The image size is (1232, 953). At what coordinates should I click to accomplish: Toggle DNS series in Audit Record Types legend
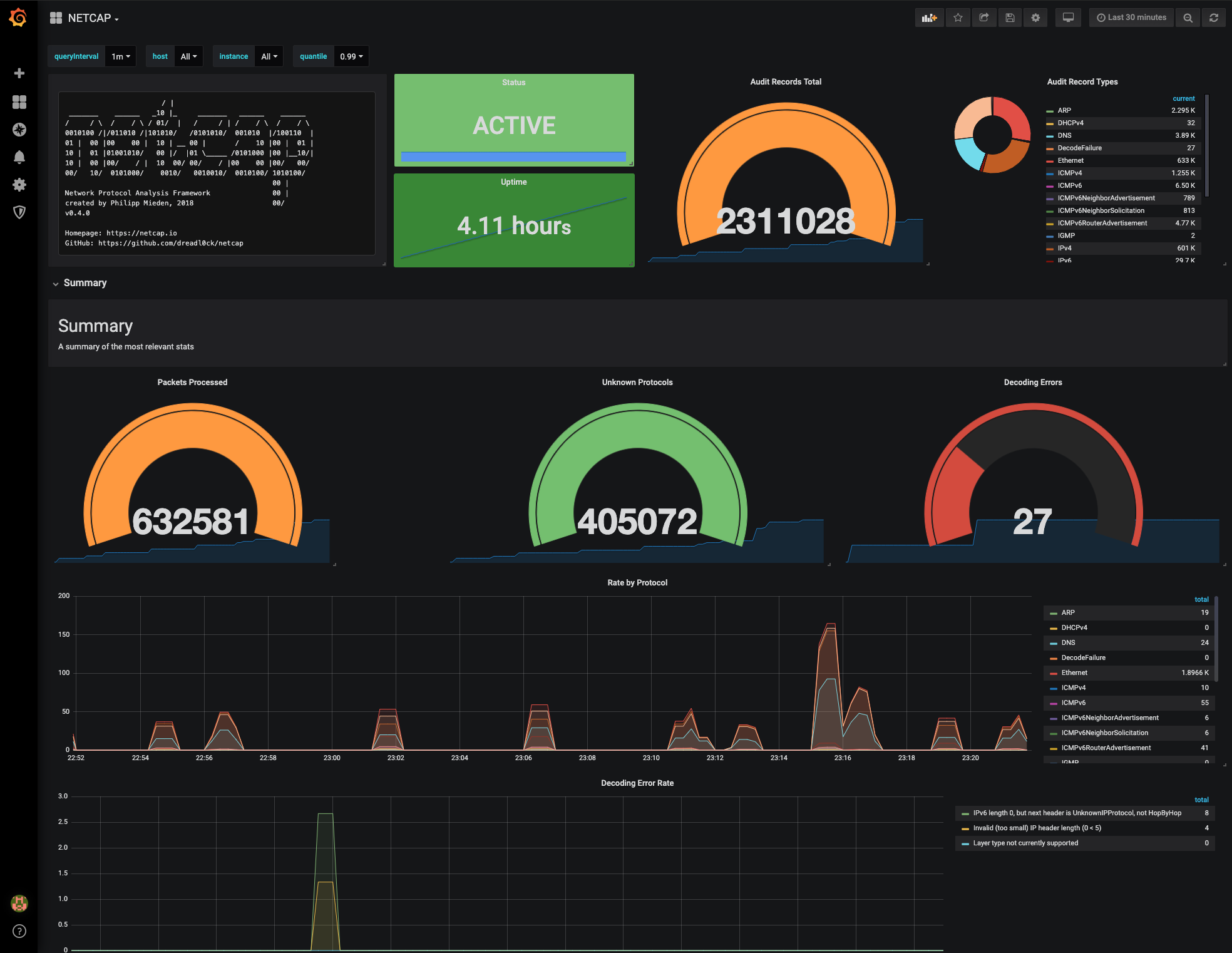(1064, 135)
